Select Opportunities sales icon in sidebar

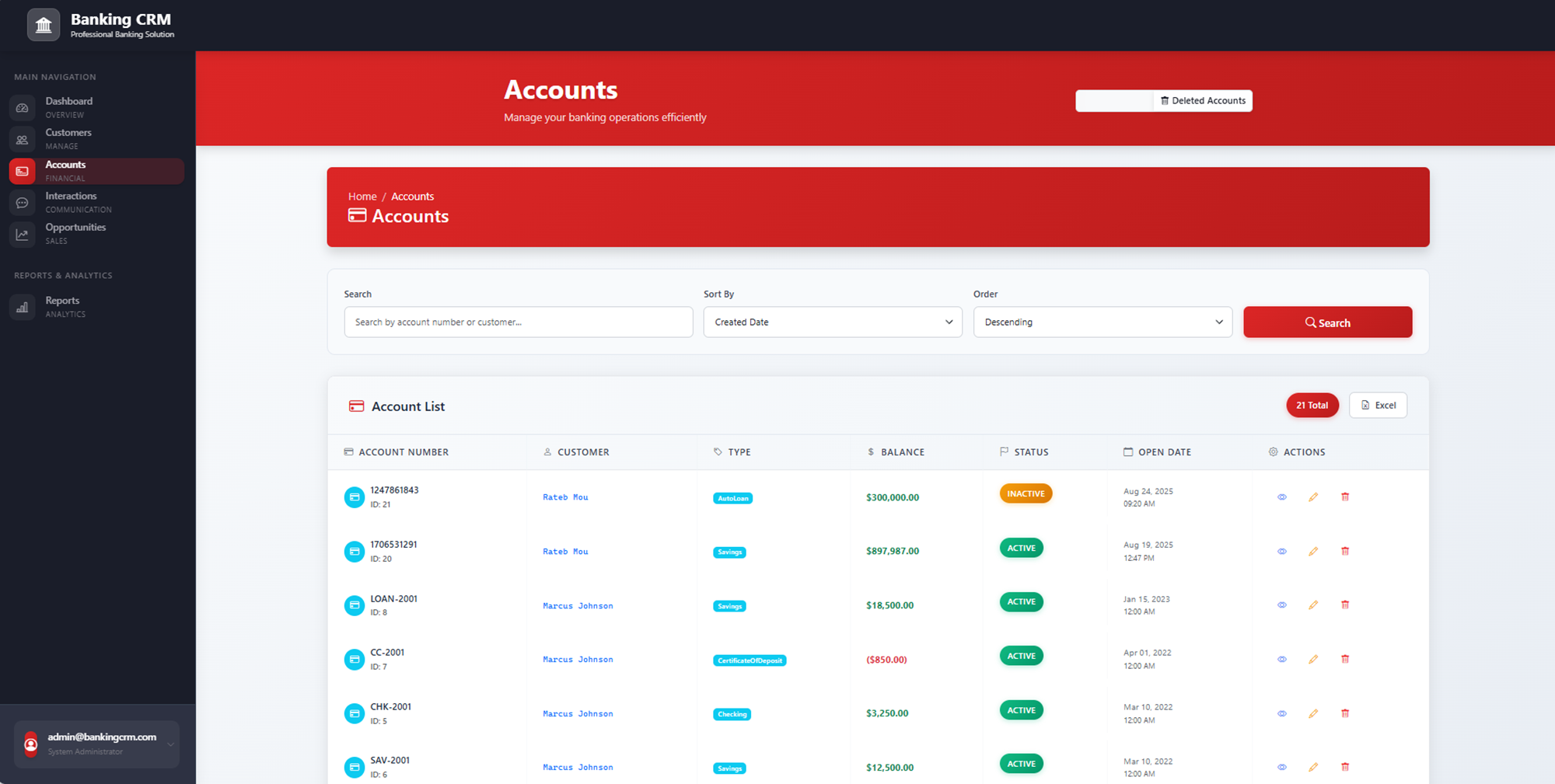pyautogui.click(x=22, y=233)
